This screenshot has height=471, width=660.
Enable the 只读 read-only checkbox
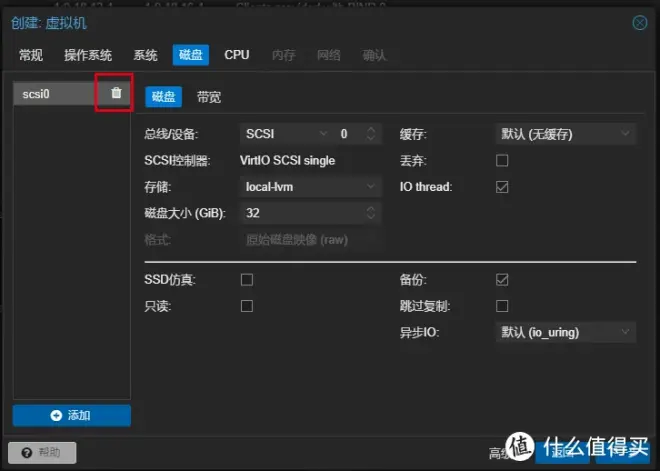(247, 306)
